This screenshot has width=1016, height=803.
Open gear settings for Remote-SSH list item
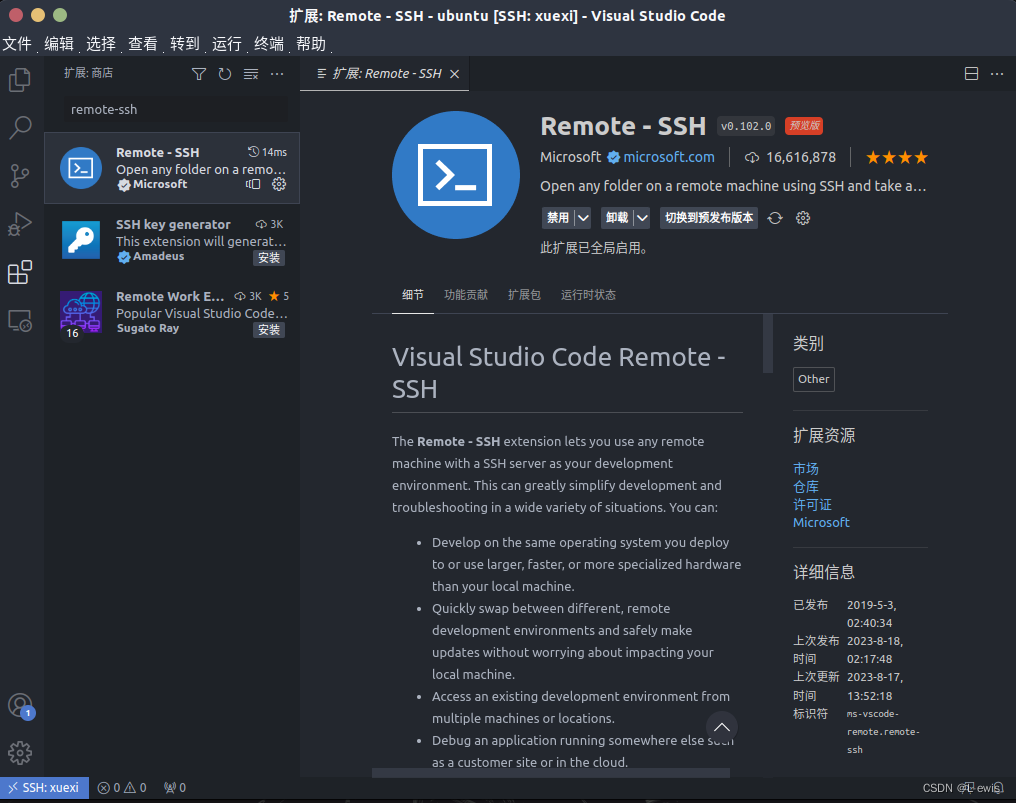[x=279, y=185]
